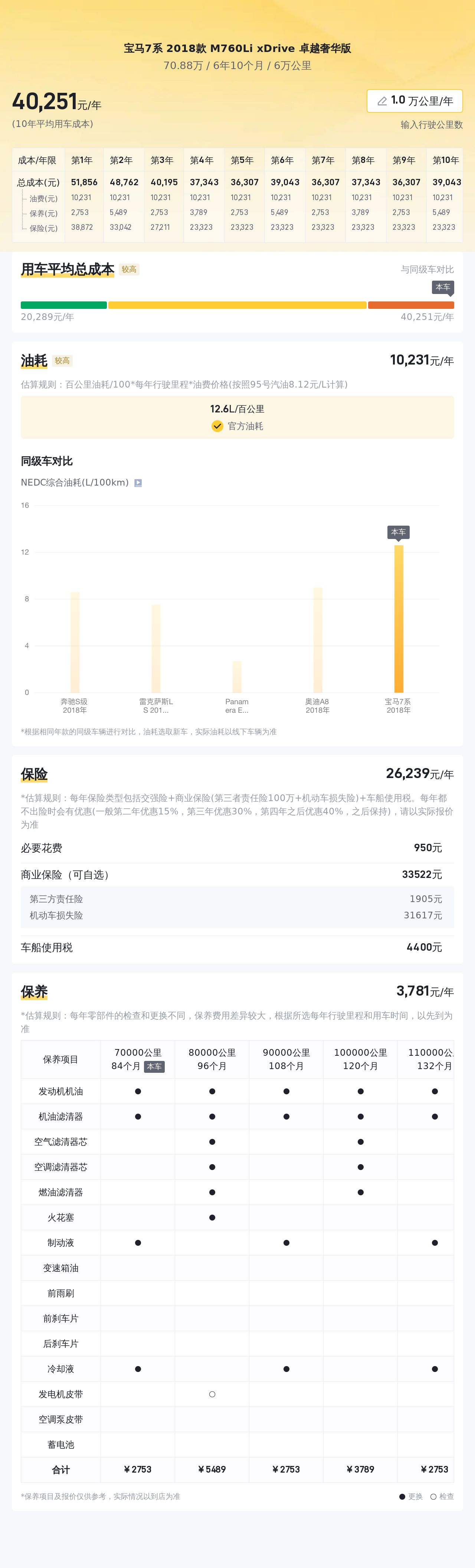Click the 输入行驶公里数 hint text
Viewport: 475px width, 1568px height.
tap(431, 125)
